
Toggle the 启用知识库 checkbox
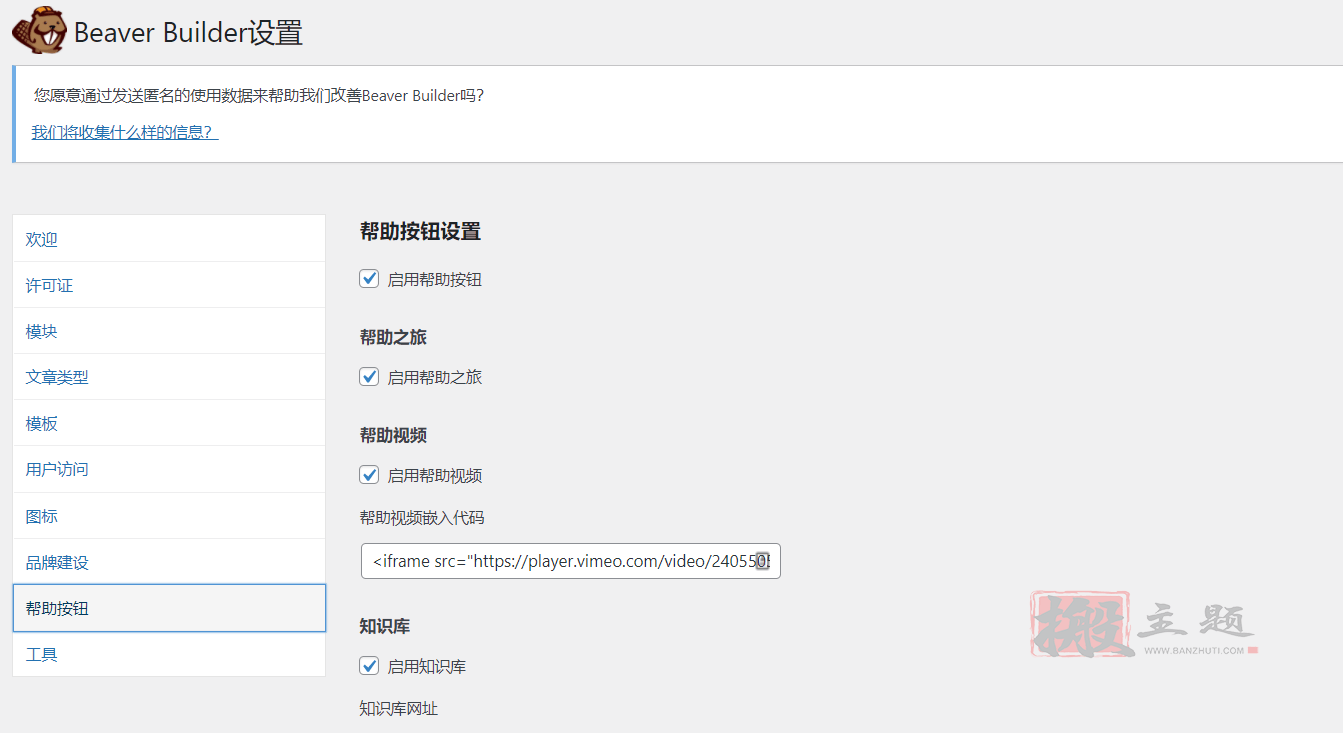point(369,666)
